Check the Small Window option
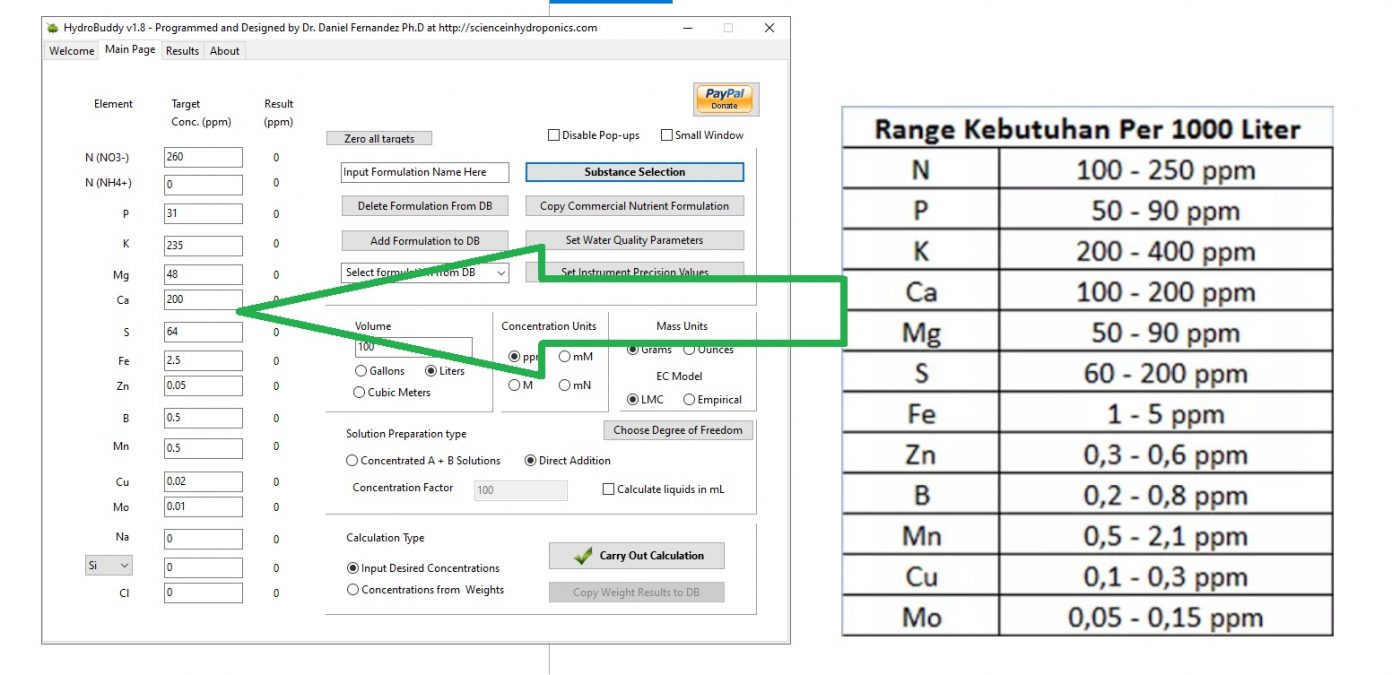1400x675 pixels. point(666,136)
